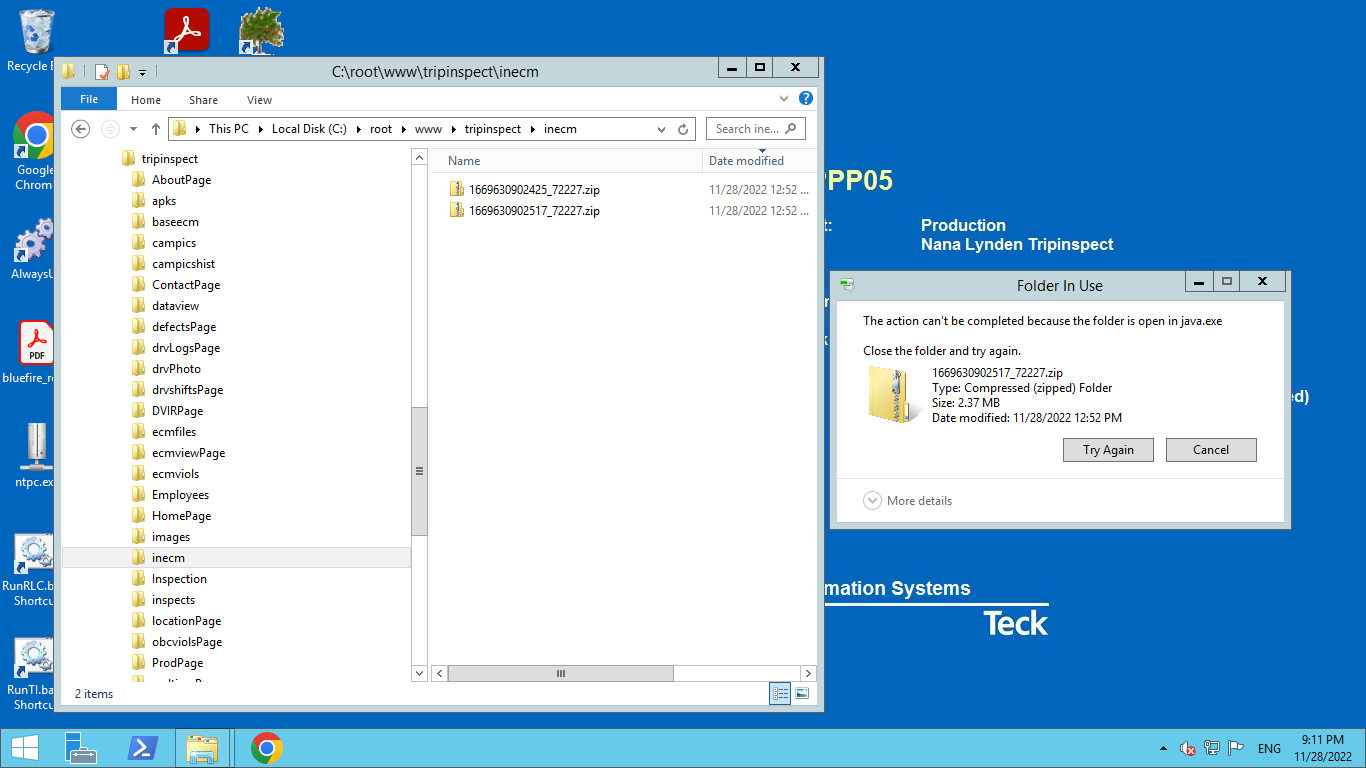Select the Inspection folder in the tree

click(x=179, y=579)
